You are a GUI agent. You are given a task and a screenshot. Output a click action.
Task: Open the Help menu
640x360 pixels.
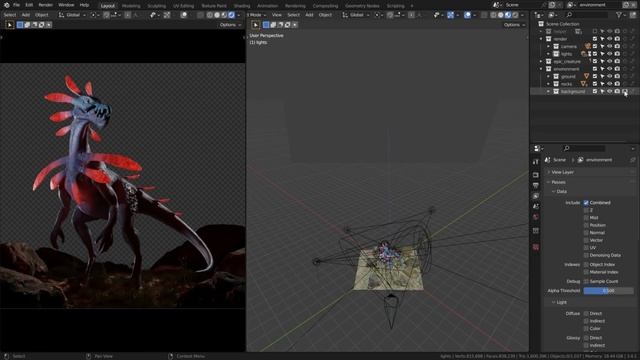(84, 5)
